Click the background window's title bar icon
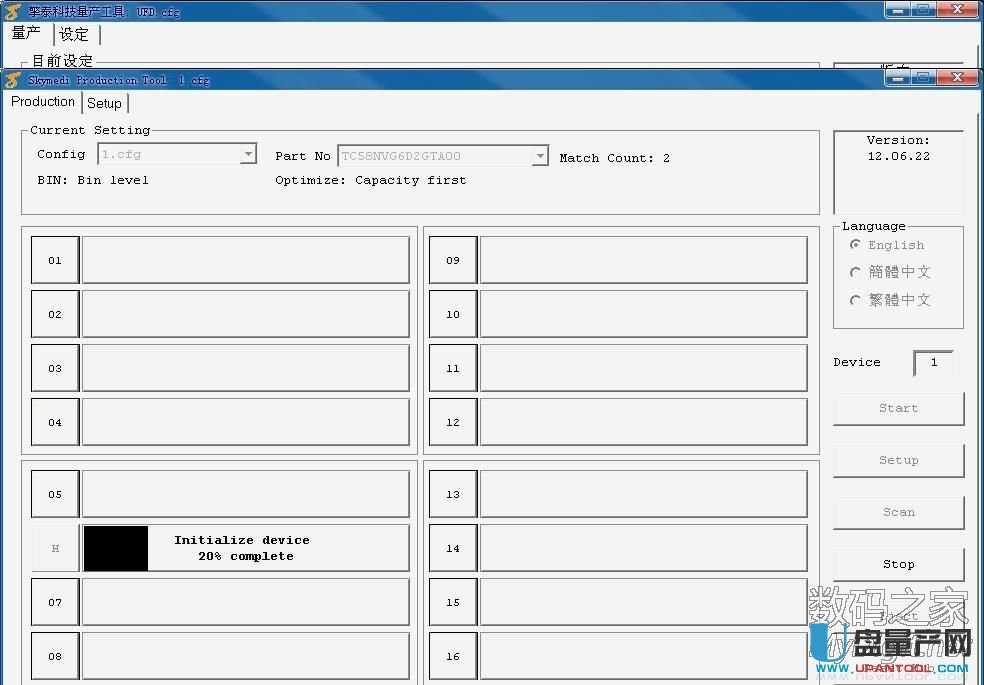 point(14,12)
